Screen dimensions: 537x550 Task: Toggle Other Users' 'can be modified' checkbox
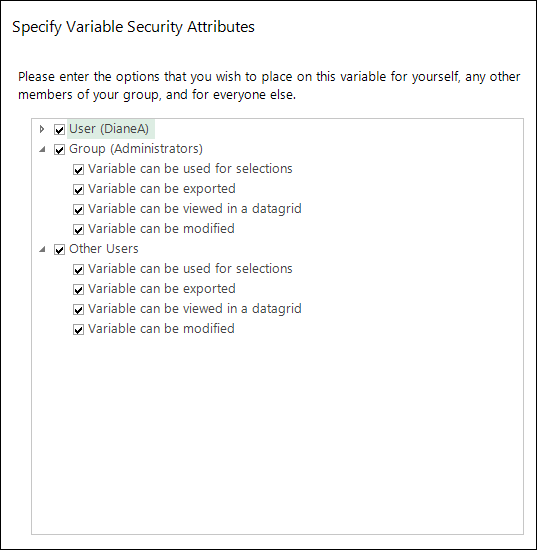click(x=78, y=329)
